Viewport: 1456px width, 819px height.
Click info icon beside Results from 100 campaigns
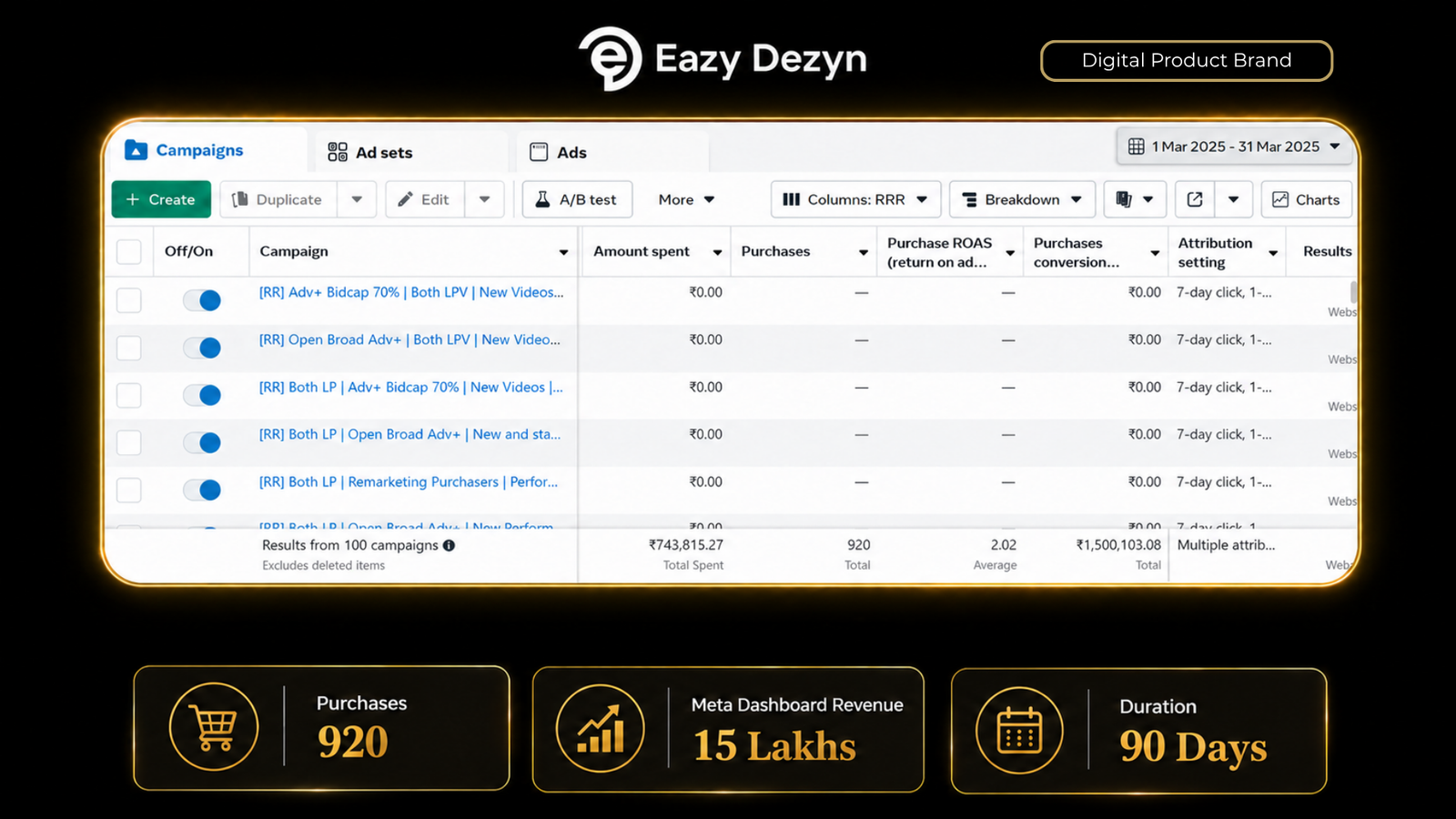[x=449, y=545]
